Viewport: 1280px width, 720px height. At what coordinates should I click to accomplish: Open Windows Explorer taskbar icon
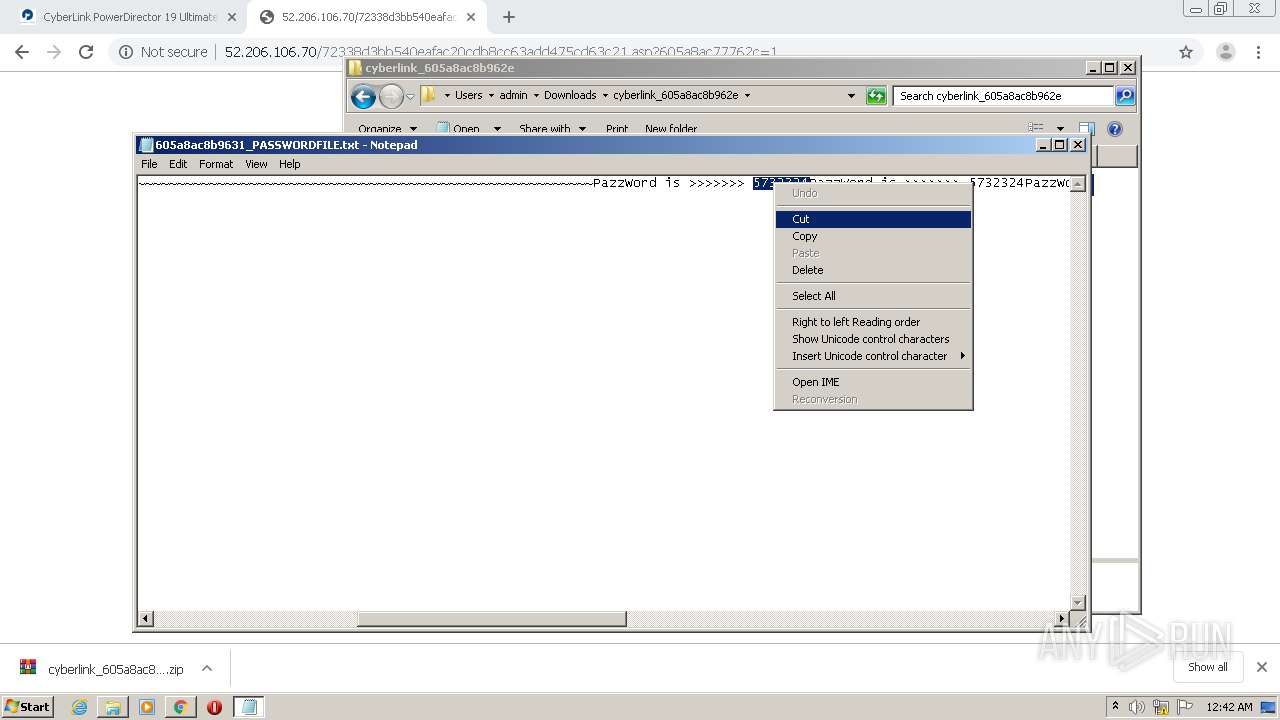[x=113, y=707]
